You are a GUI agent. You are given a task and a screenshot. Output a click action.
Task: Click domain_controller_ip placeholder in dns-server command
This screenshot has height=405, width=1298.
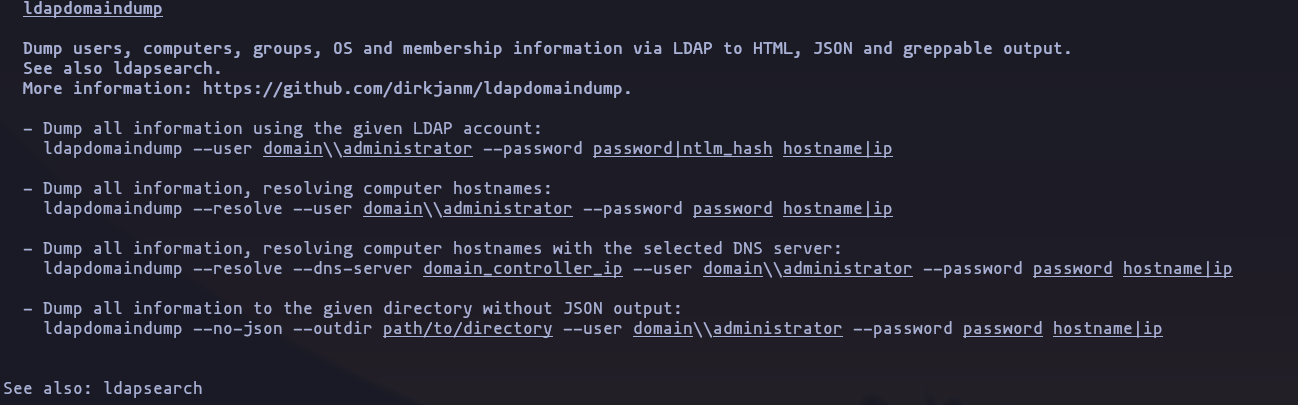(x=522, y=268)
